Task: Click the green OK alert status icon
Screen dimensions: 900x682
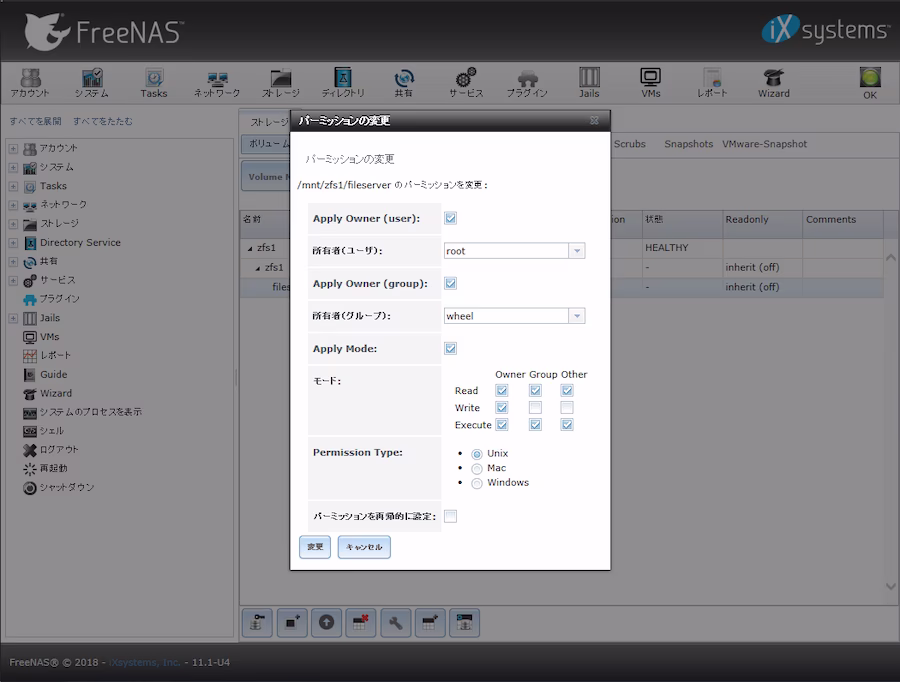Action: [x=870, y=83]
